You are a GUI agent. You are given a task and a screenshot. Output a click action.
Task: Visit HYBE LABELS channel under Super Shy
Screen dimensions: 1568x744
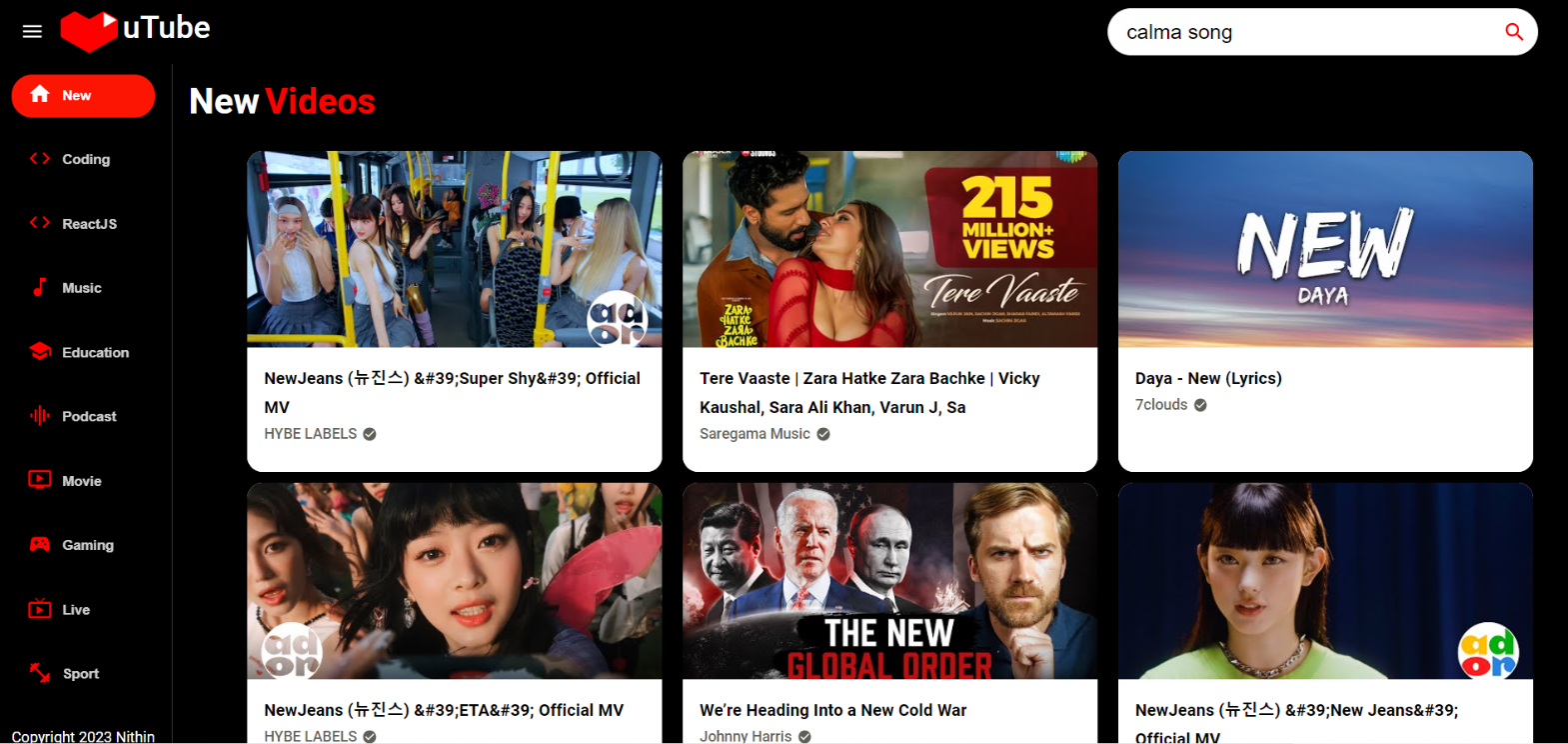(311, 434)
